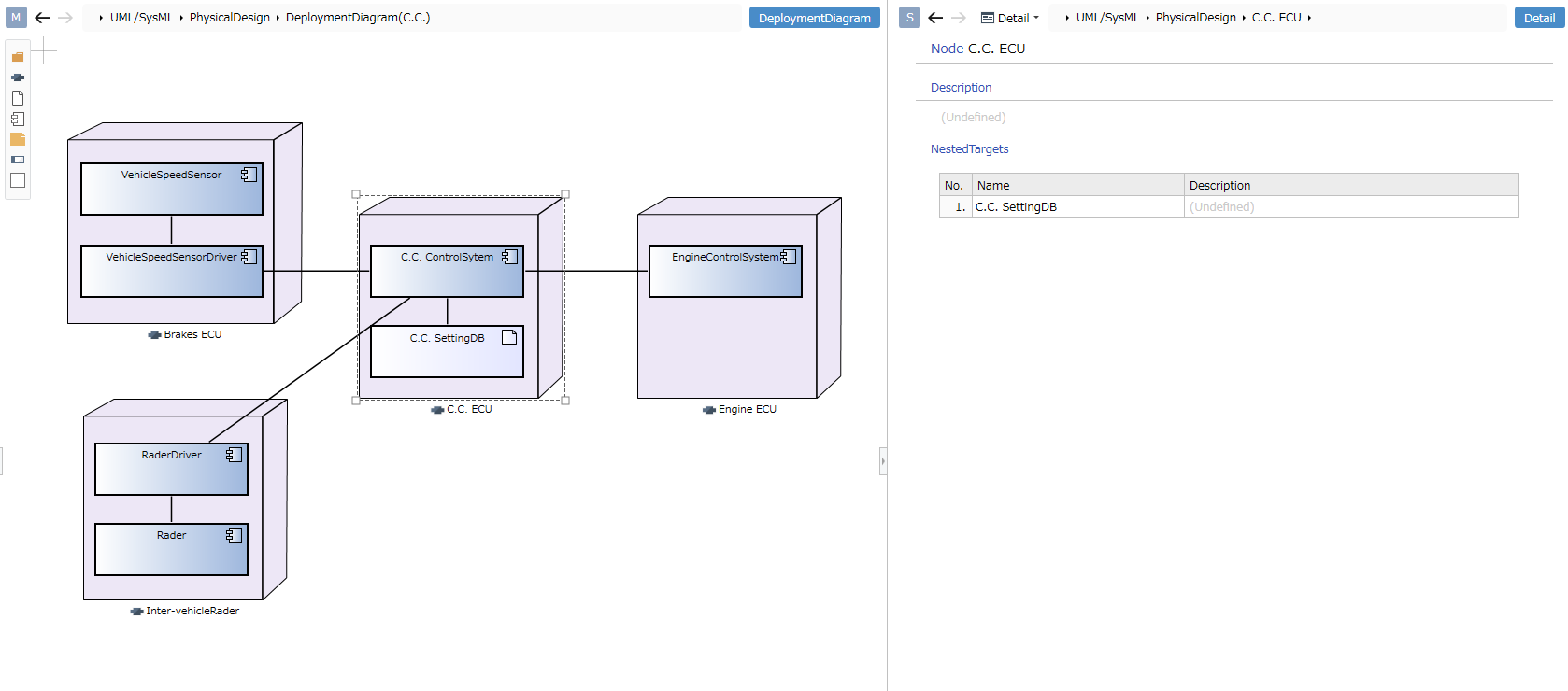
Task: Expand arrow before UML/SysML in diagram breadcrumb
Action: pos(101,18)
